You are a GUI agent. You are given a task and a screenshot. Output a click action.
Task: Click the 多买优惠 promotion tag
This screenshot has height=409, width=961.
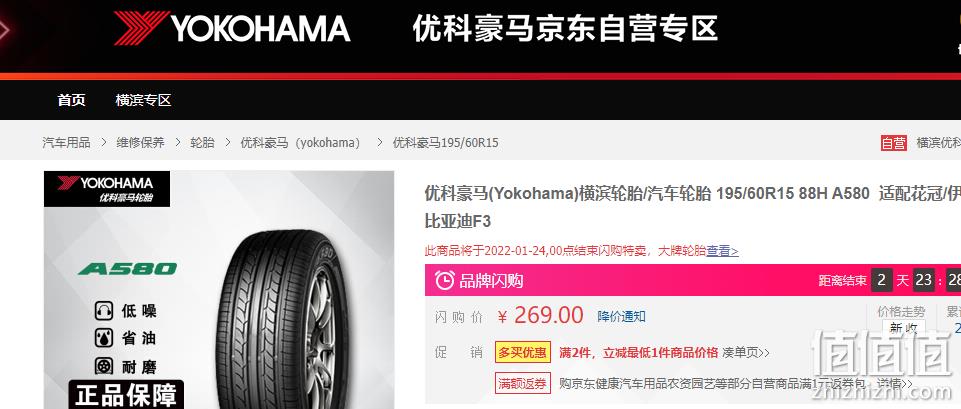(522, 353)
